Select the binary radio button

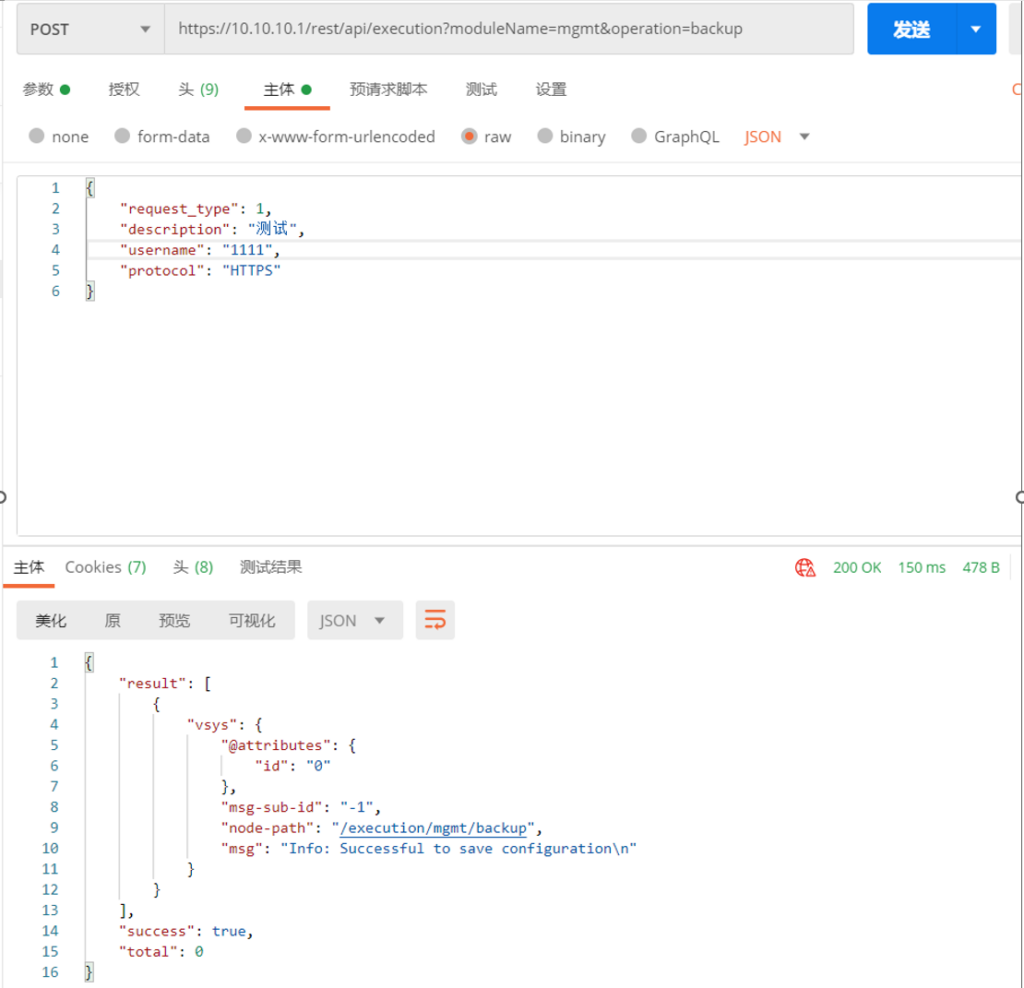point(545,136)
